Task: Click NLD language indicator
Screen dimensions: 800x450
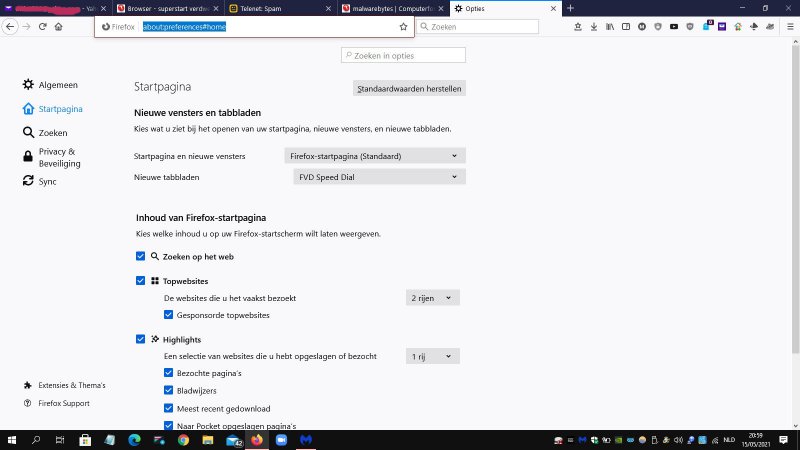Action: click(x=729, y=440)
